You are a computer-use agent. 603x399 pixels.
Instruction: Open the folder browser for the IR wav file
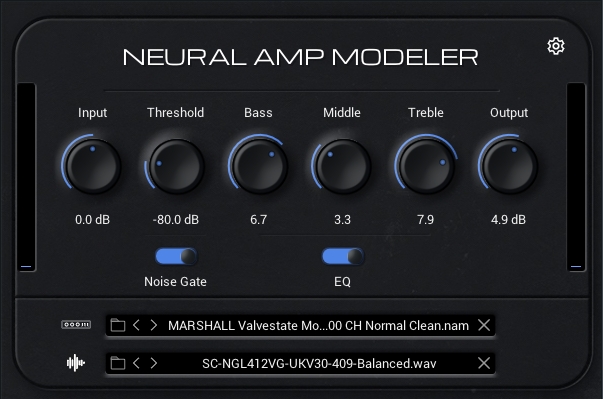[x=118, y=363]
